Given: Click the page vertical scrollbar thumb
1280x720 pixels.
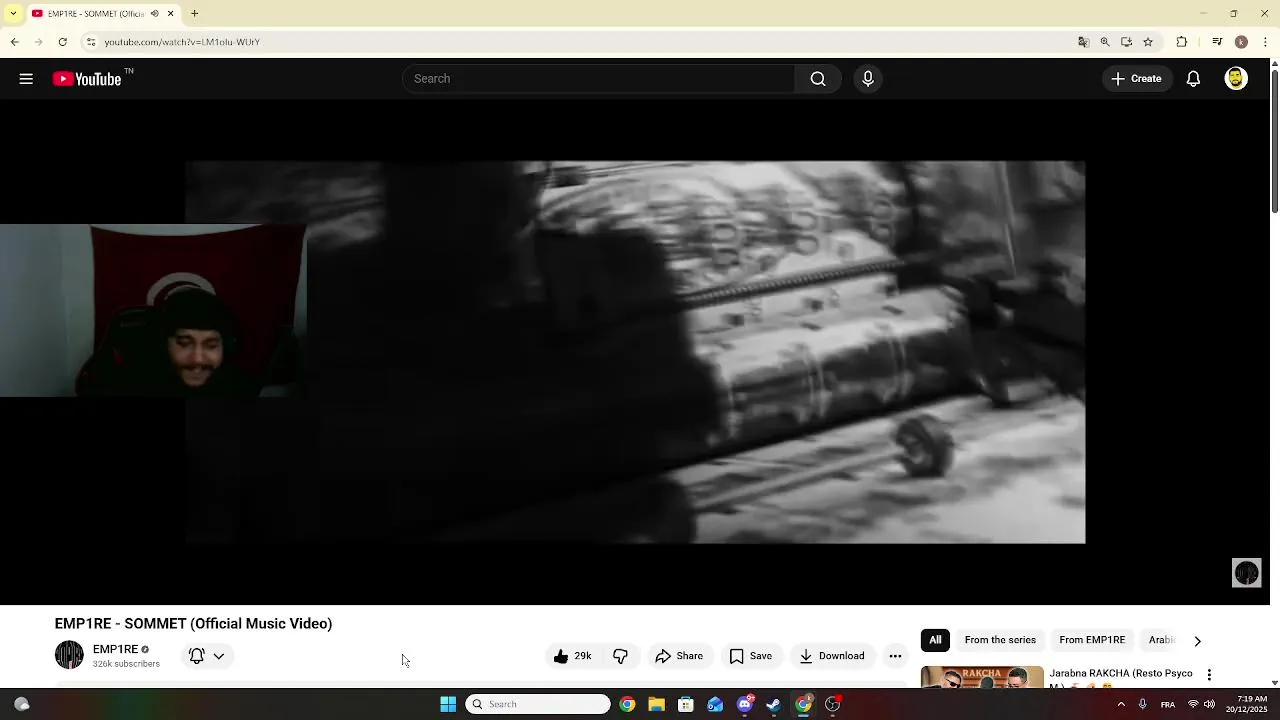Looking at the screenshot, I should [x=1274, y=140].
